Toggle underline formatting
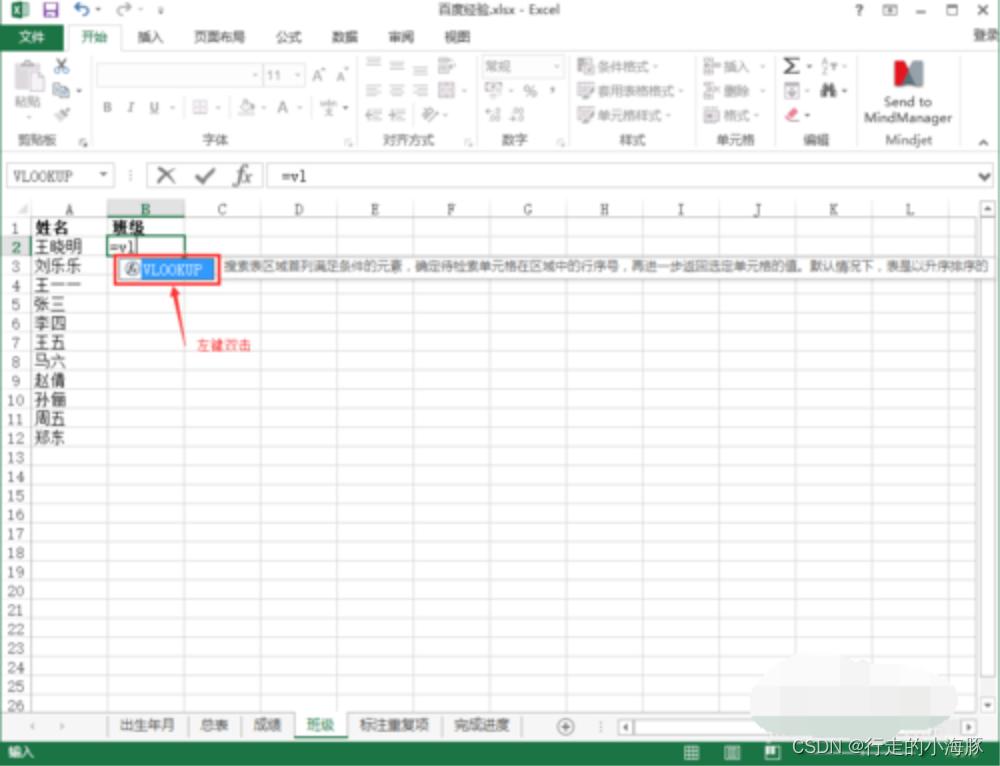The width and height of the screenshot is (1000, 766). (x=155, y=107)
